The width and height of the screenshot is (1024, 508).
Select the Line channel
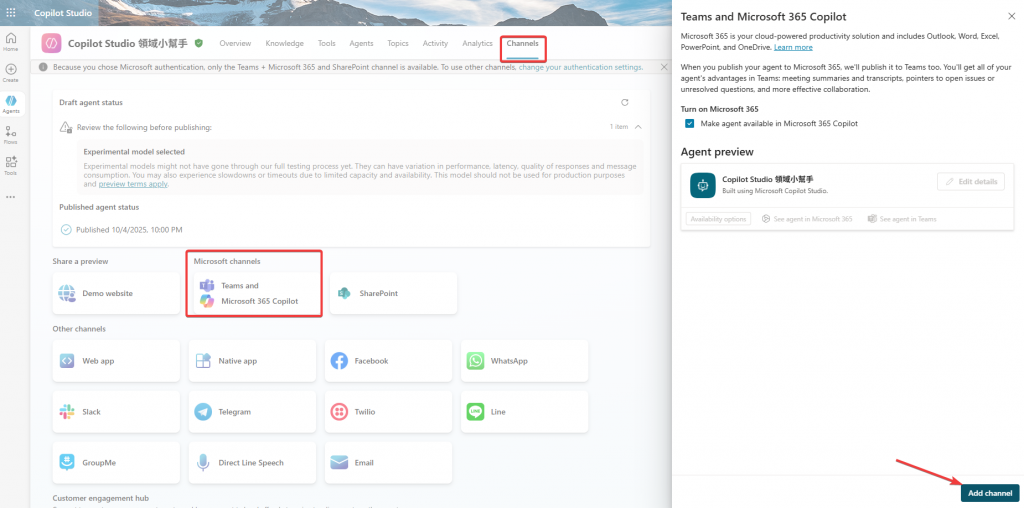click(524, 411)
